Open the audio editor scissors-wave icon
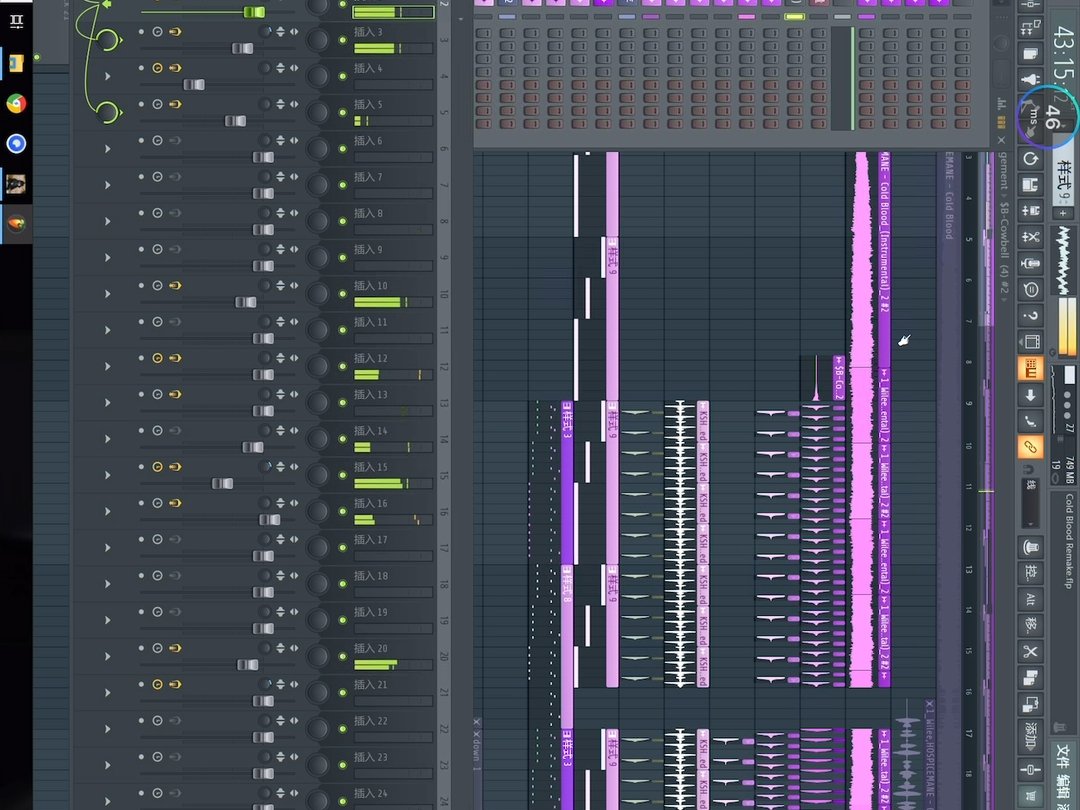The image size is (1080, 810). pos(1030,237)
